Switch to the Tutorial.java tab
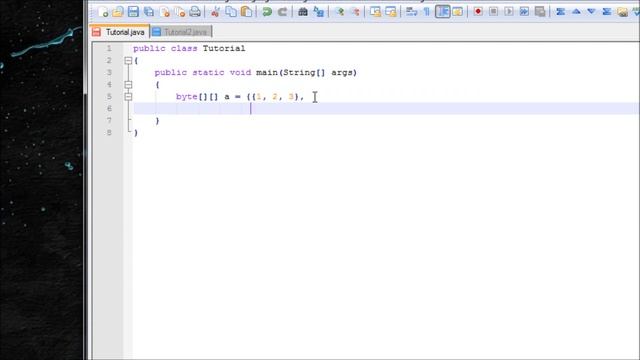This screenshot has height=360, width=640. pyautogui.click(x=119, y=32)
